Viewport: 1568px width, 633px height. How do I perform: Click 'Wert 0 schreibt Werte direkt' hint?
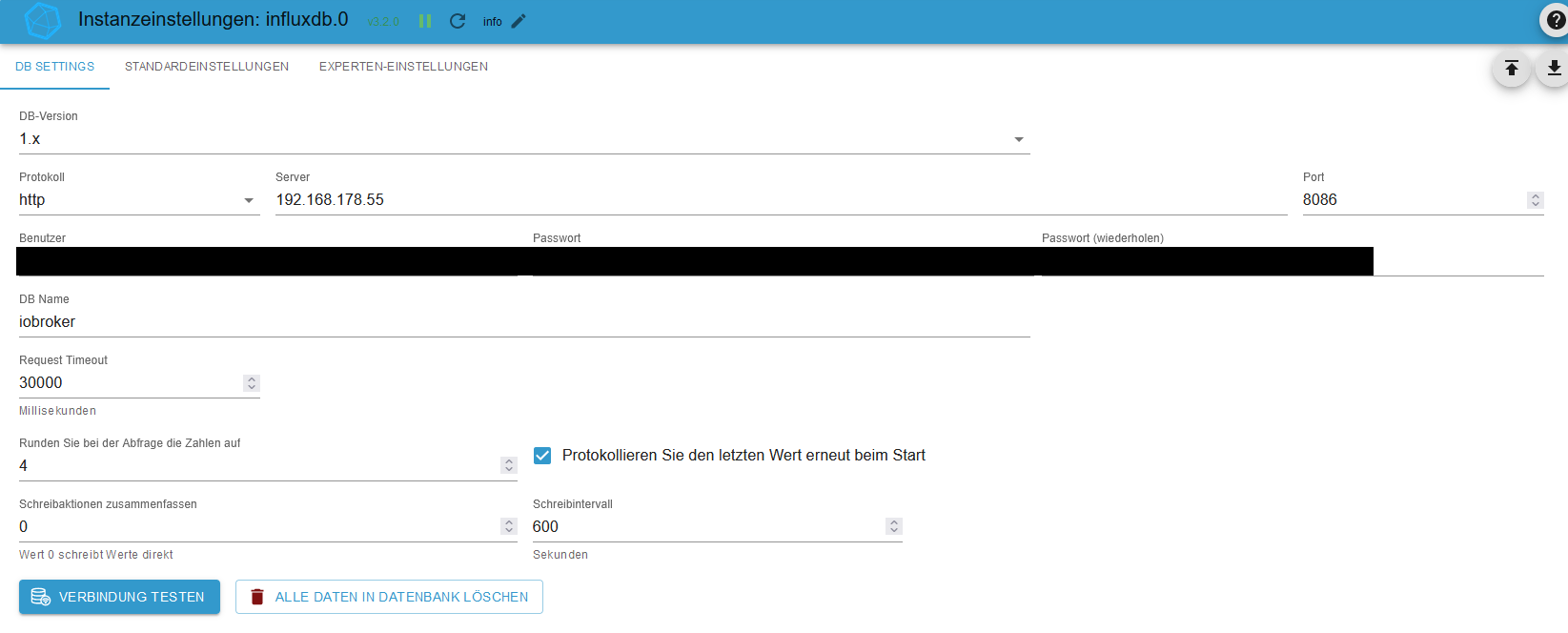point(96,555)
